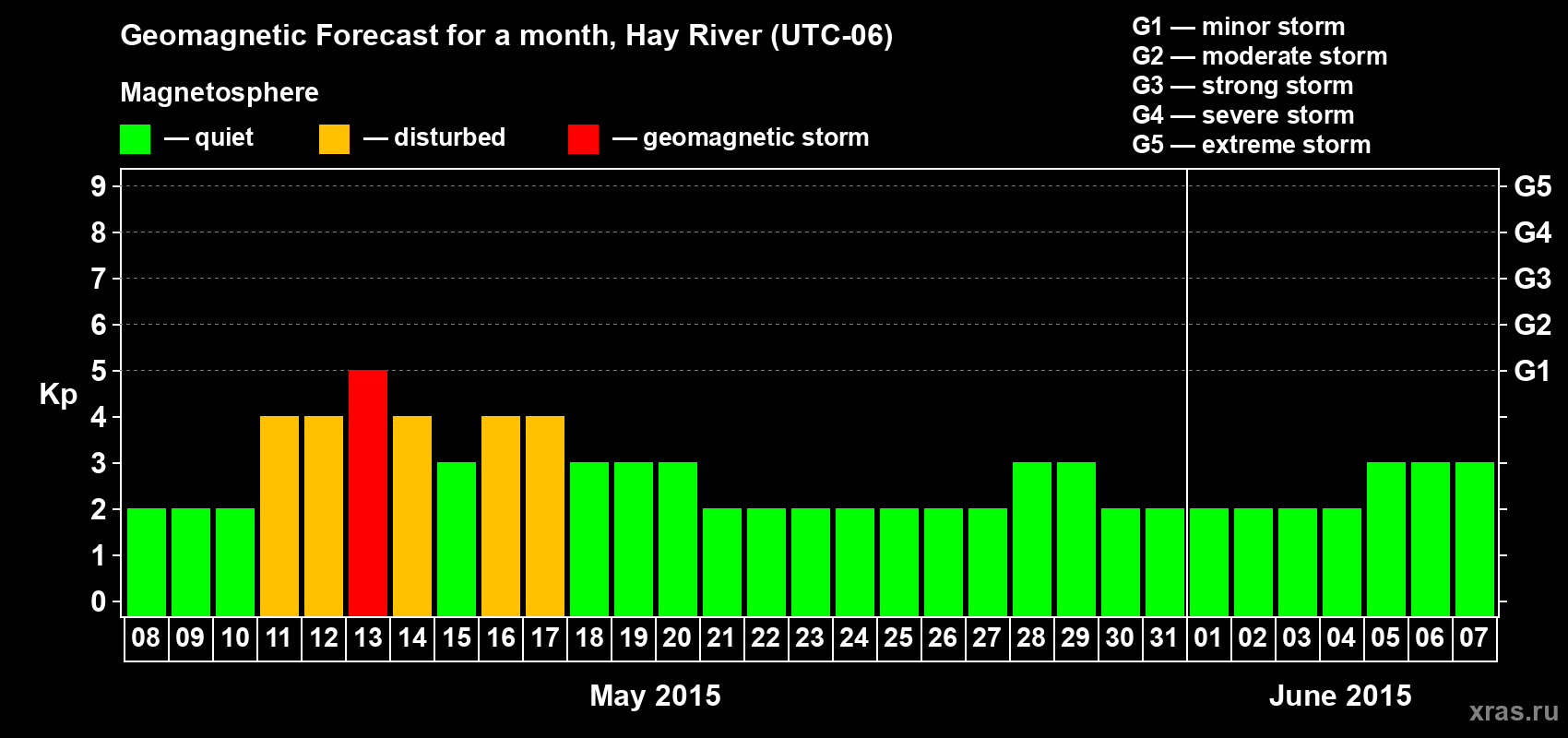Click the date label 01 for June

(1208, 638)
